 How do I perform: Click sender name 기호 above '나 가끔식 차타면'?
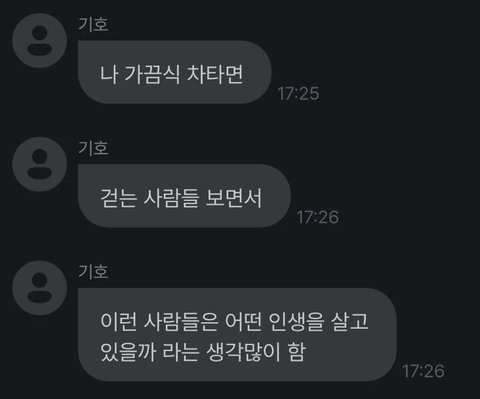tap(93, 24)
